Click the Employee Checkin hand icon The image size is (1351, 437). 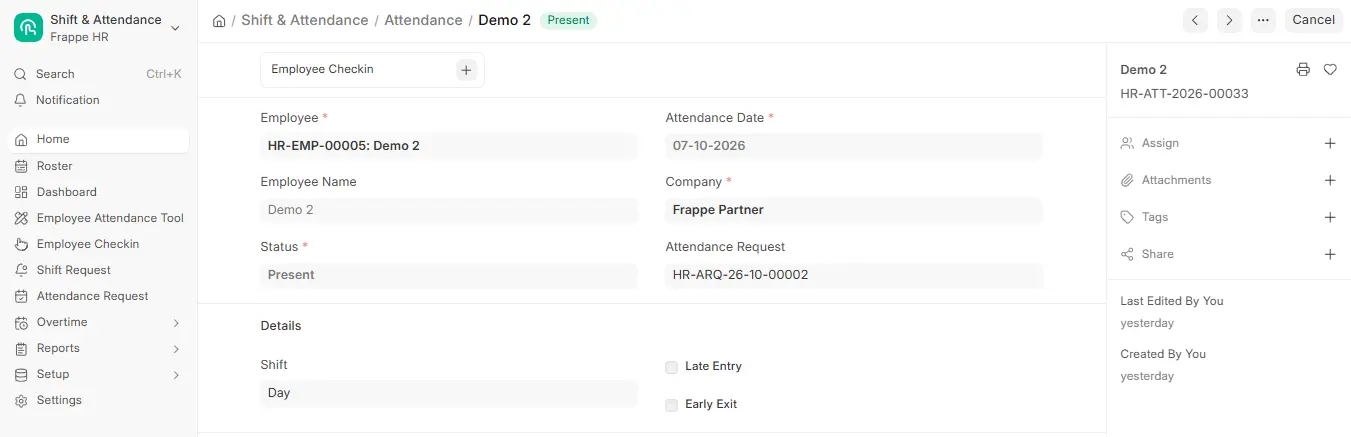(22, 244)
